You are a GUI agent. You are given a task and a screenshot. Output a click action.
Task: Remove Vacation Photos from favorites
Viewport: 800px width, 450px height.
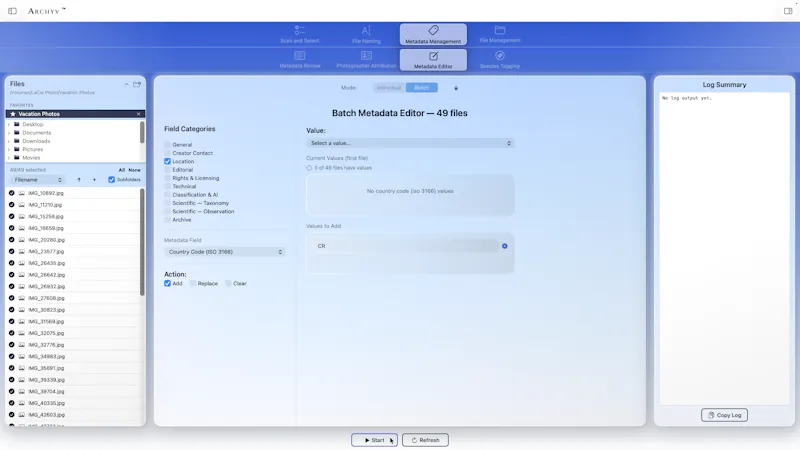pyautogui.click(x=139, y=114)
